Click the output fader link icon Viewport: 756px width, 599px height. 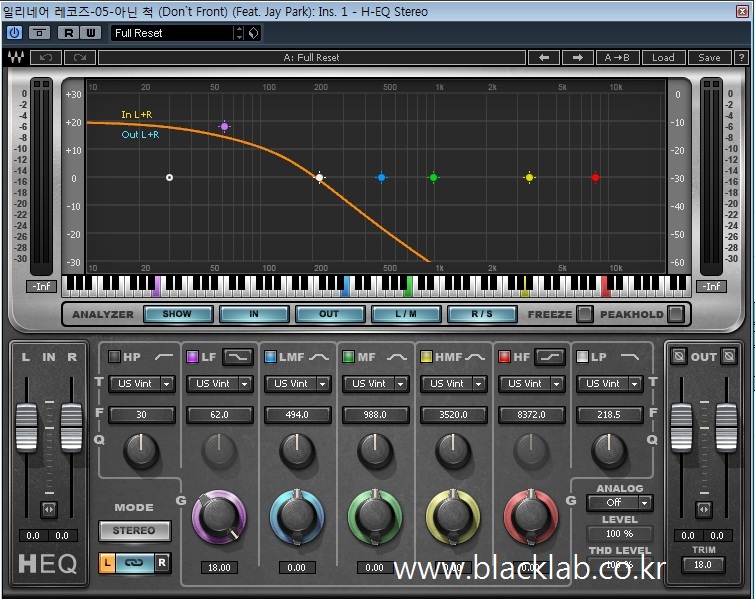tap(704, 509)
